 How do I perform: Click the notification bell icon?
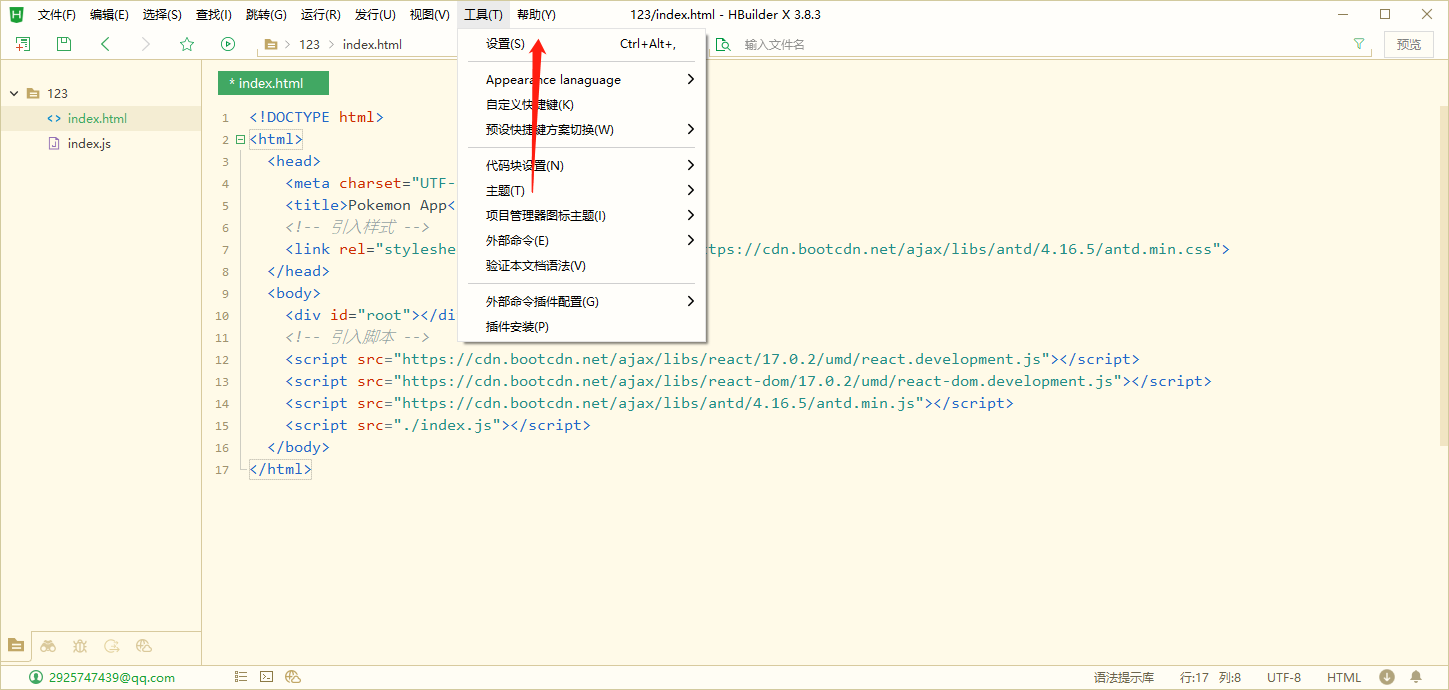click(1416, 677)
